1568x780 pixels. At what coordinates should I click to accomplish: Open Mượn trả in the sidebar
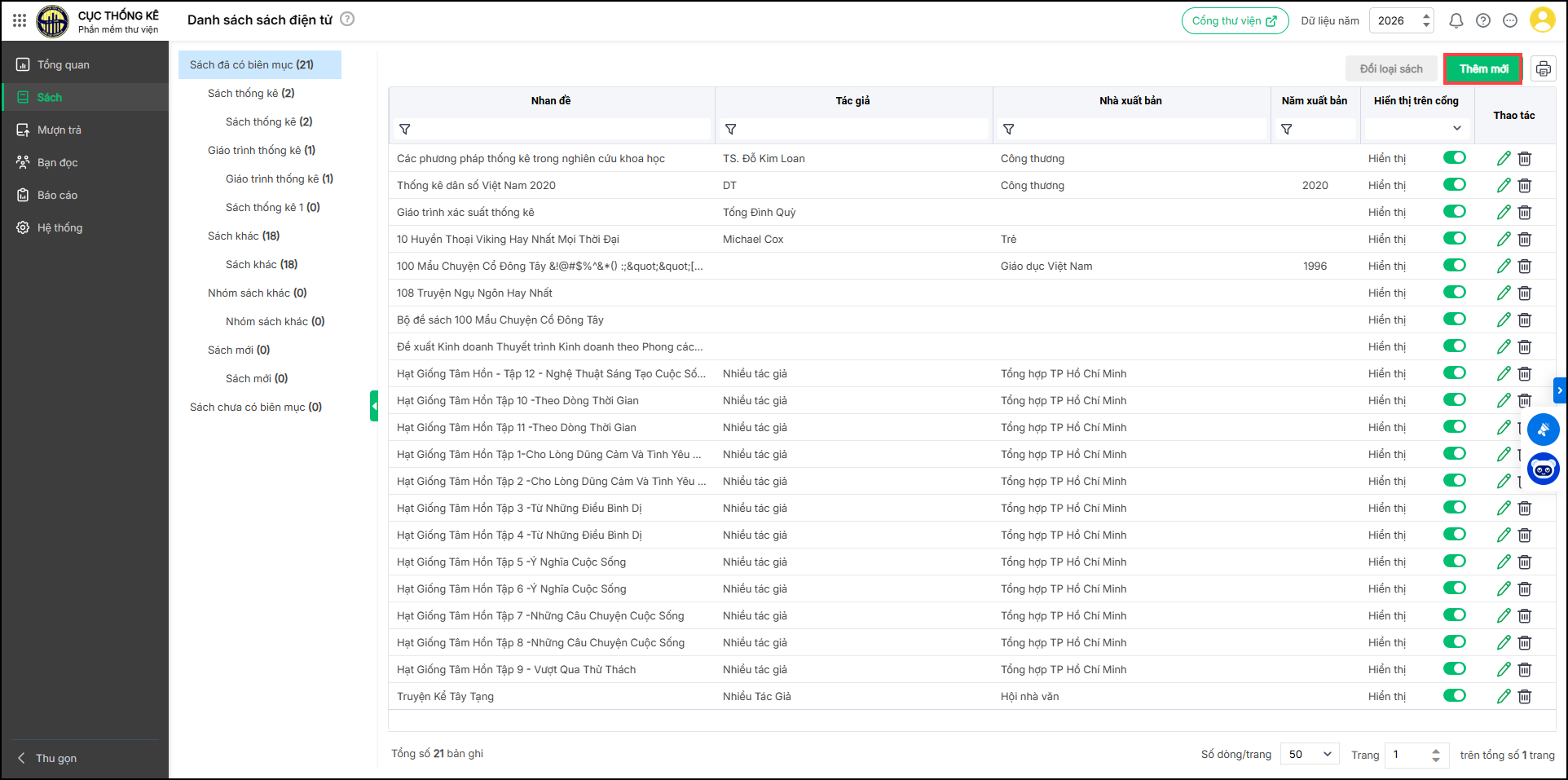59,130
